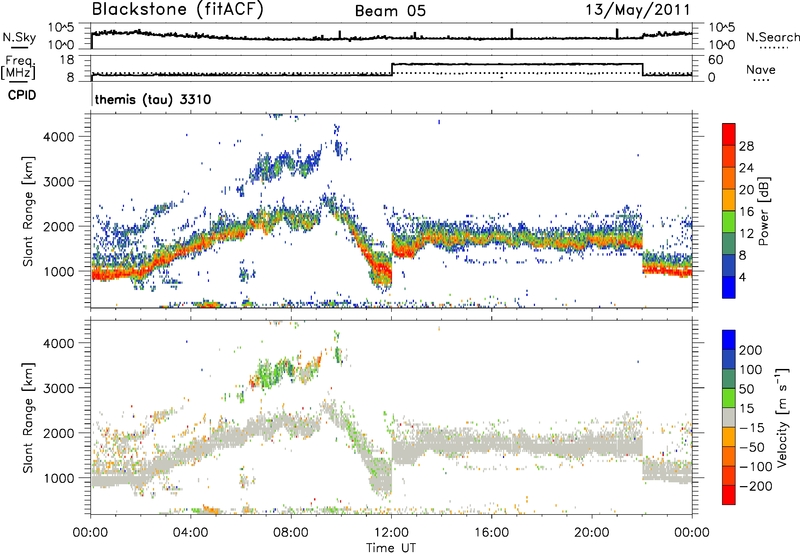Click the 'Nave' legend label
Image resolution: width=800 pixels, height=554 pixels.
point(761,70)
